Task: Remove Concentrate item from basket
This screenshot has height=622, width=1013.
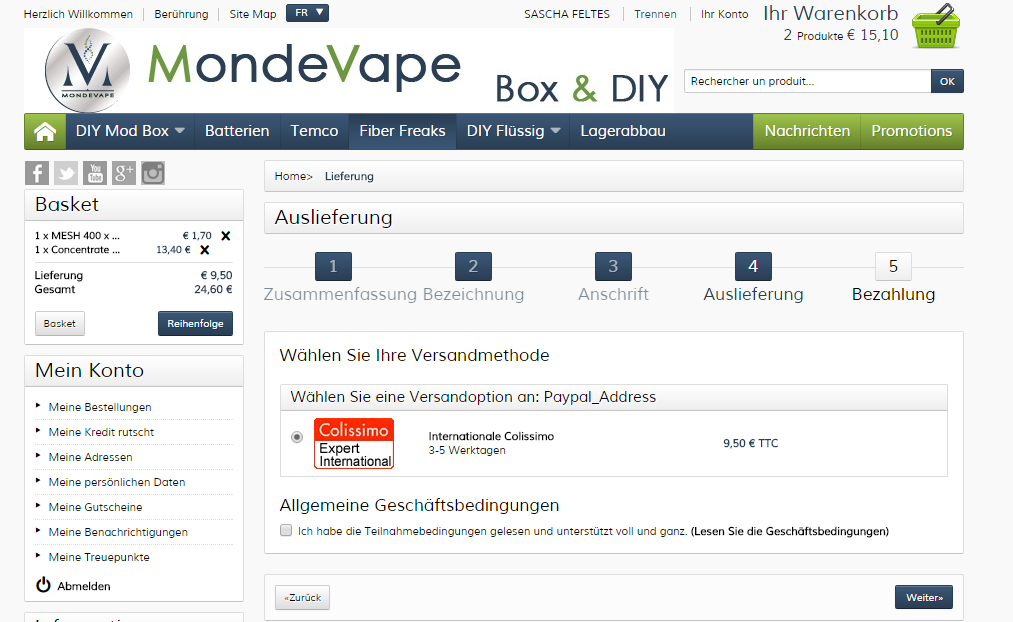Action: (x=205, y=250)
